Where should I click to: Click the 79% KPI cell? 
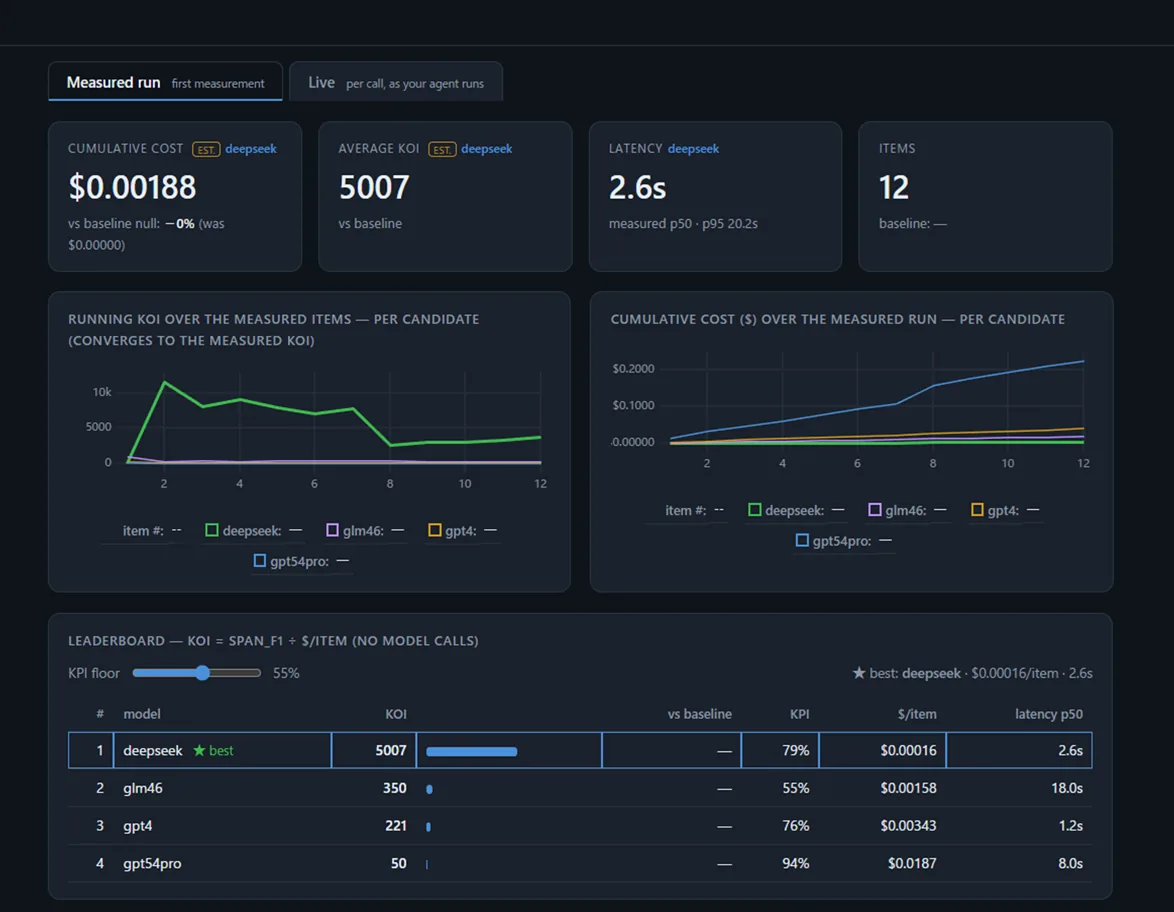796,750
